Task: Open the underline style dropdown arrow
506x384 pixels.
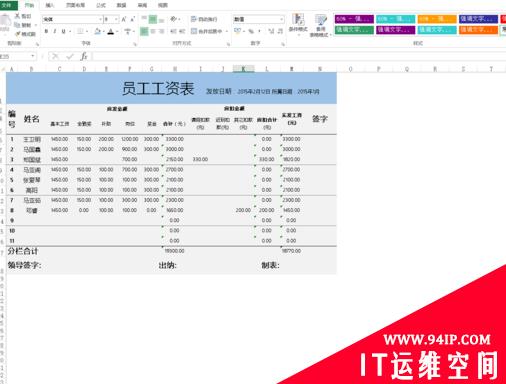Action: [70, 31]
